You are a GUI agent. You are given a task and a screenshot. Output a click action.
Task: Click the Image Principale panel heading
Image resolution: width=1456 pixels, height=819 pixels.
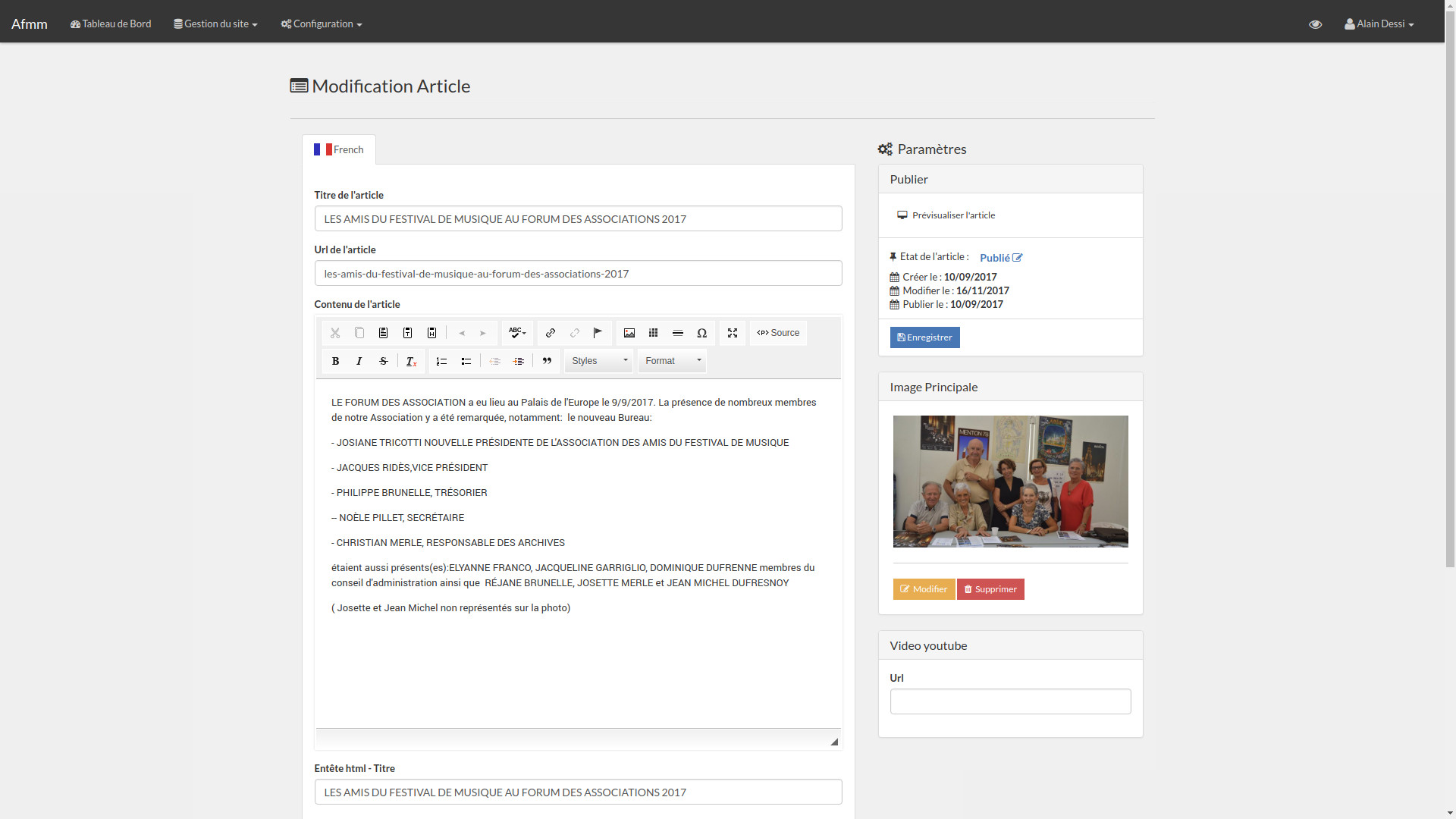click(1011, 387)
